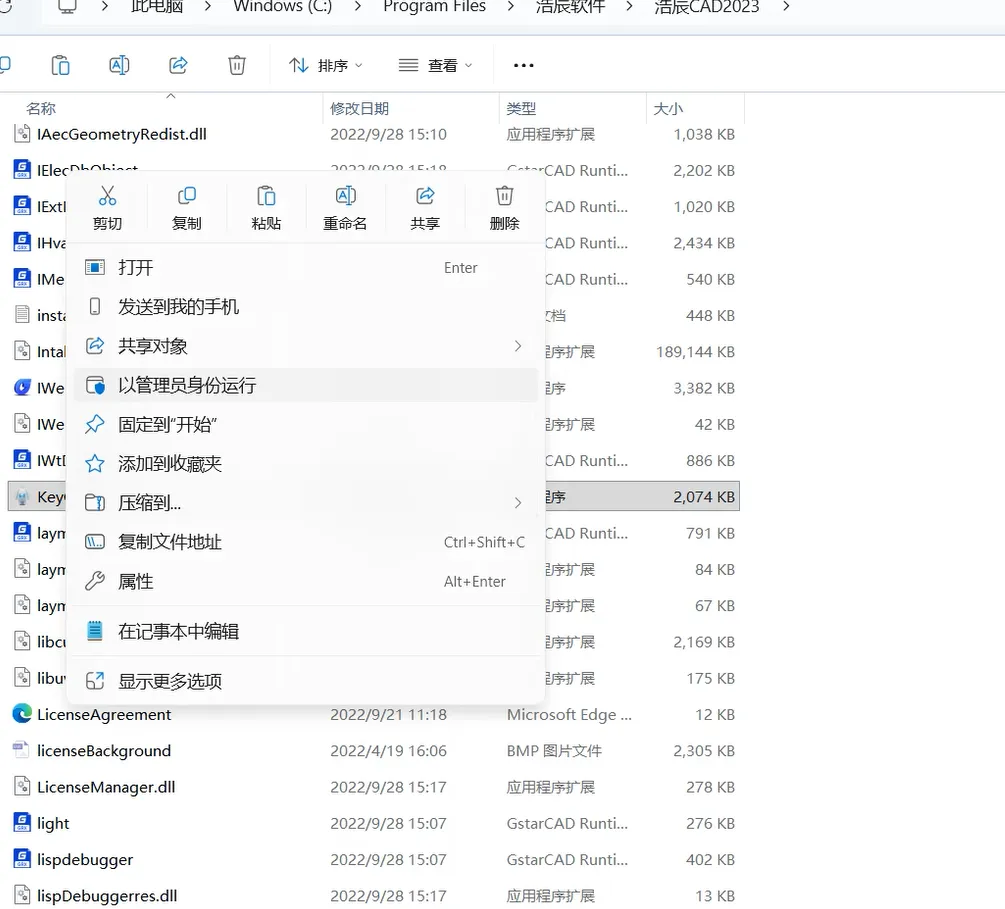The image size is (1005, 909).
Task: Click date 2022/4/19 16:06
Action: coord(388,751)
